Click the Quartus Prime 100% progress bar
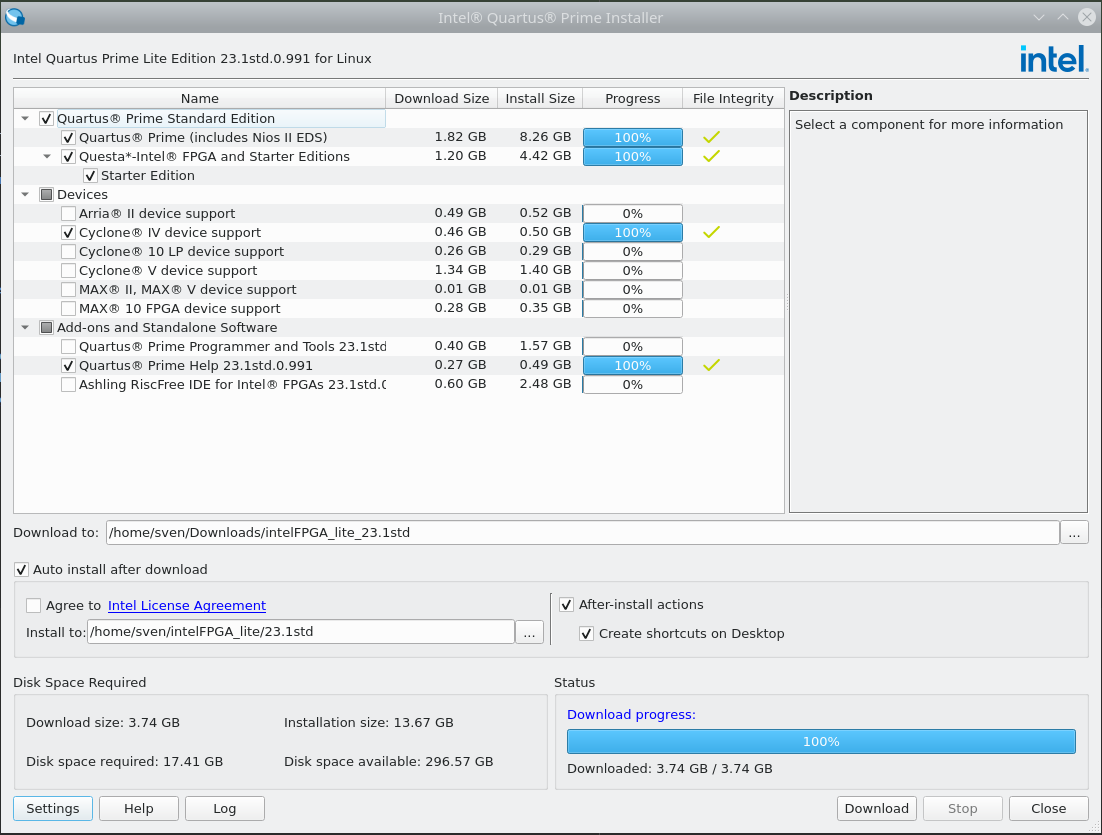Screen dimensions: 1102x835 click(633, 138)
